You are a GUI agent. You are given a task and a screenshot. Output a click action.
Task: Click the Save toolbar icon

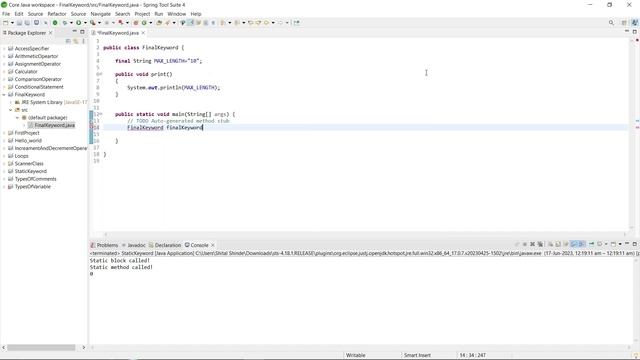[x=19, y=23]
